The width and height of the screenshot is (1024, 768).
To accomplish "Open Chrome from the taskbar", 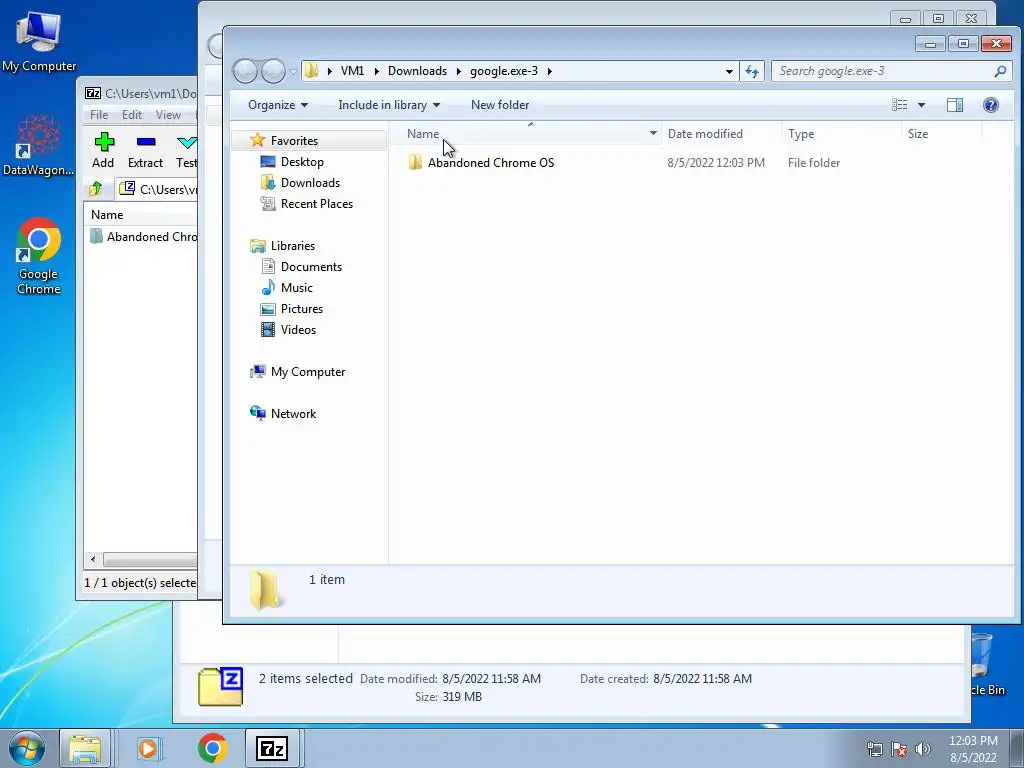I will tap(212, 748).
